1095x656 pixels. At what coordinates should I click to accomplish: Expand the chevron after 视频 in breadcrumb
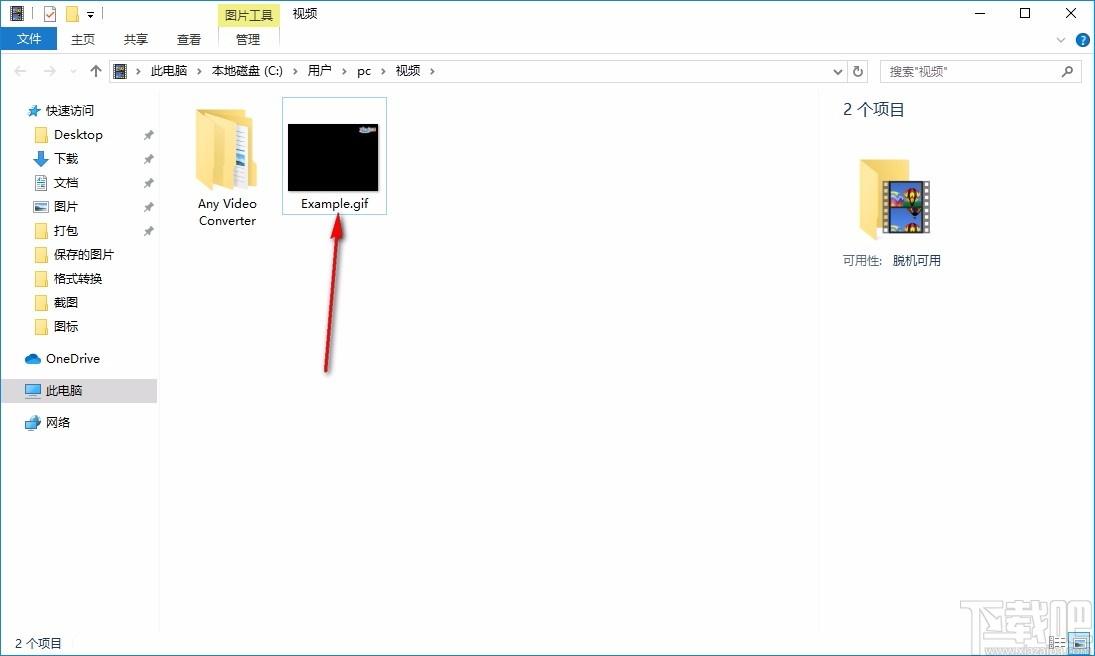click(432, 71)
